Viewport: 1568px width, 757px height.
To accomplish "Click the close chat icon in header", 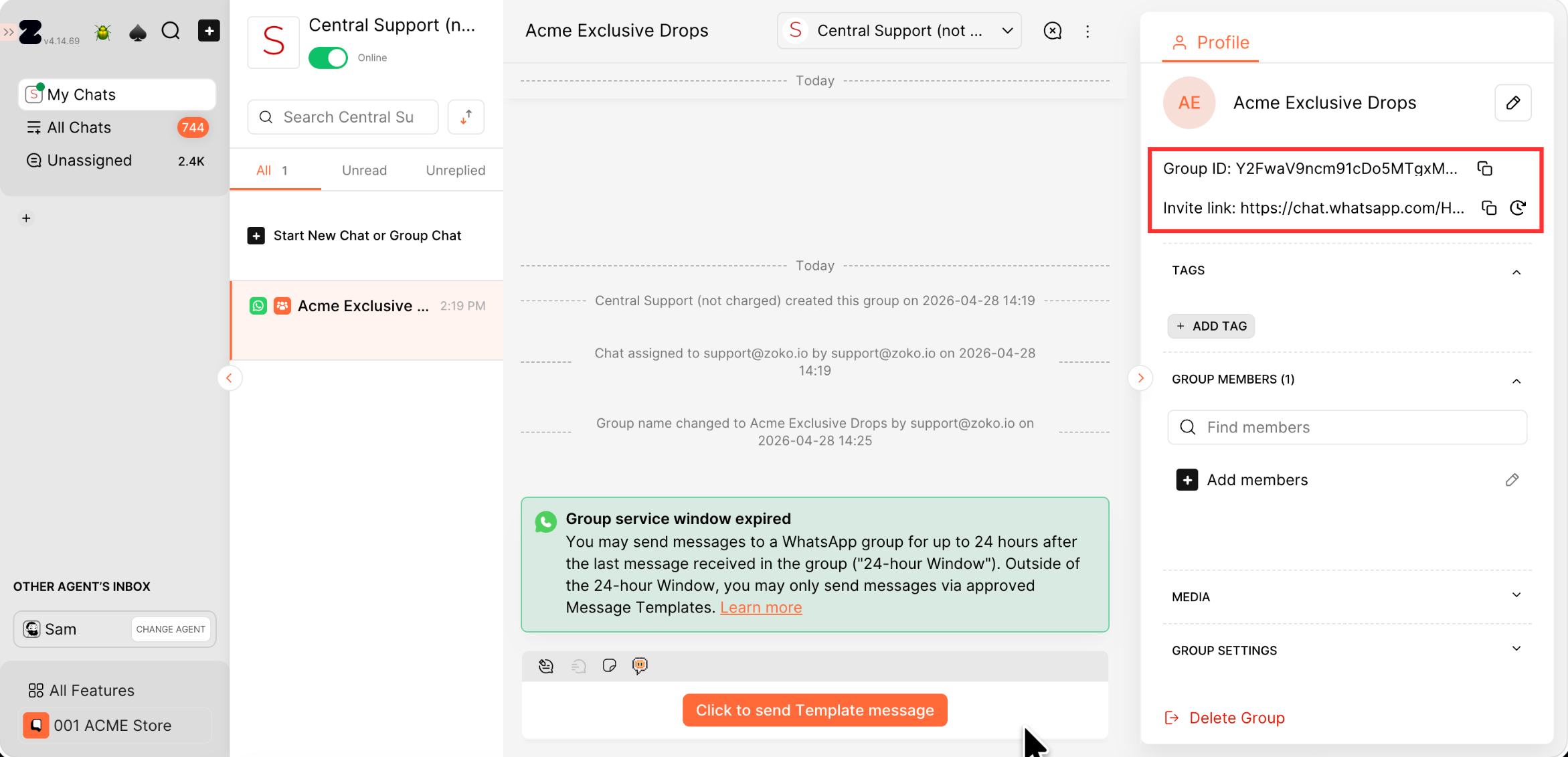I will tap(1052, 31).
